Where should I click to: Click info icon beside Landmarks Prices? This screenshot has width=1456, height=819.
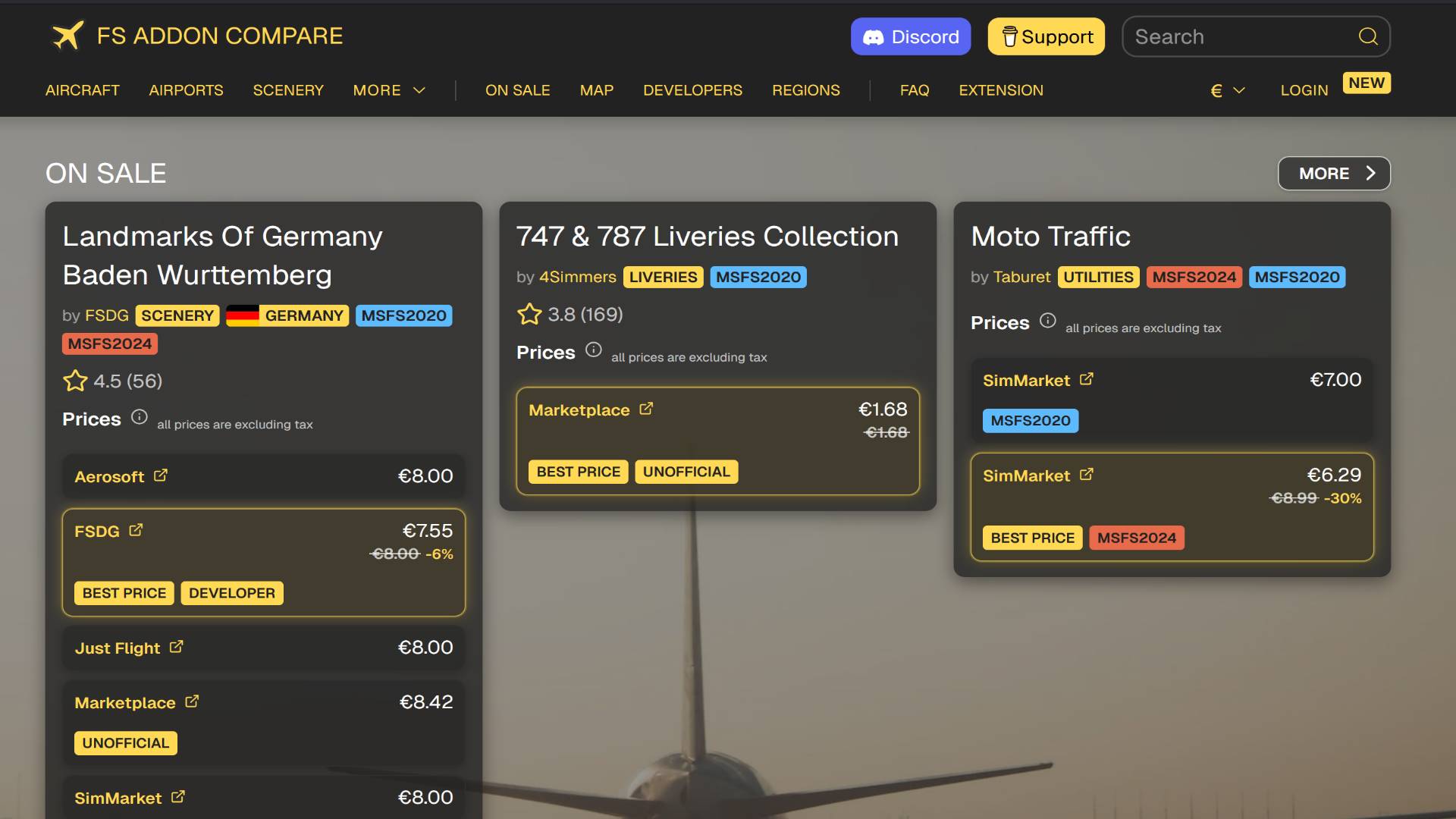click(x=139, y=417)
